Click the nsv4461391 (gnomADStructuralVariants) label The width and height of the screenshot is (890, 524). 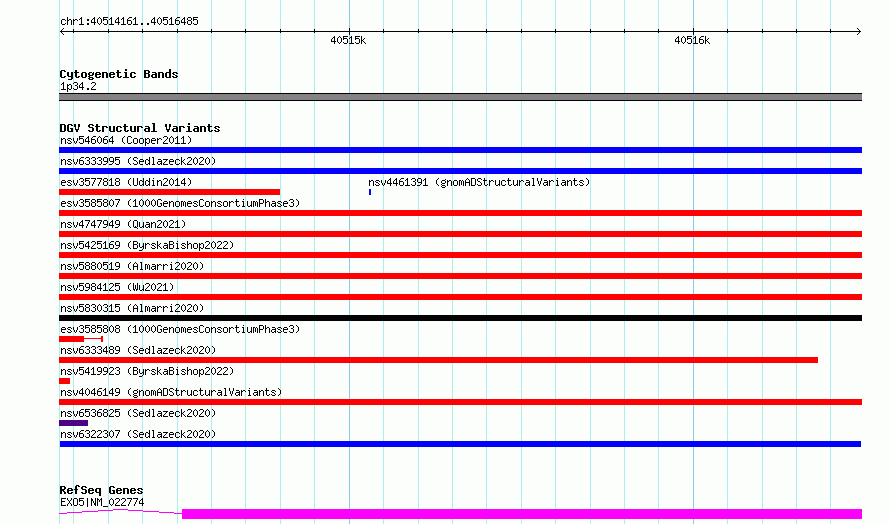pos(479,182)
